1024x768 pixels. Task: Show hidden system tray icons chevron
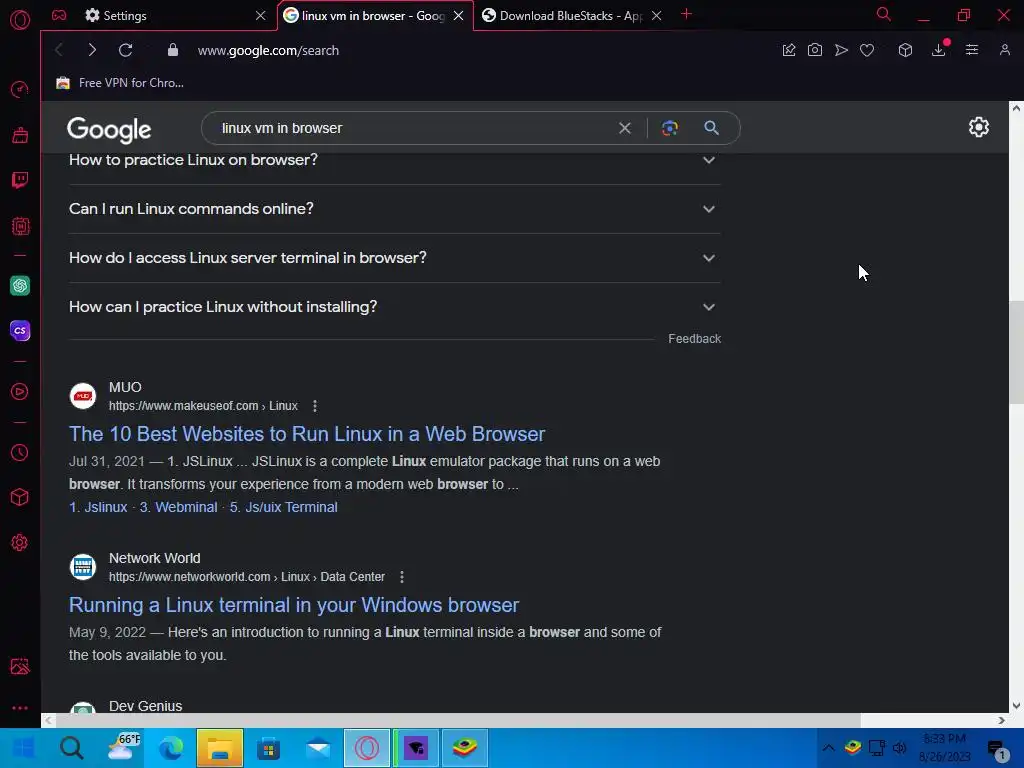coord(828,748)
